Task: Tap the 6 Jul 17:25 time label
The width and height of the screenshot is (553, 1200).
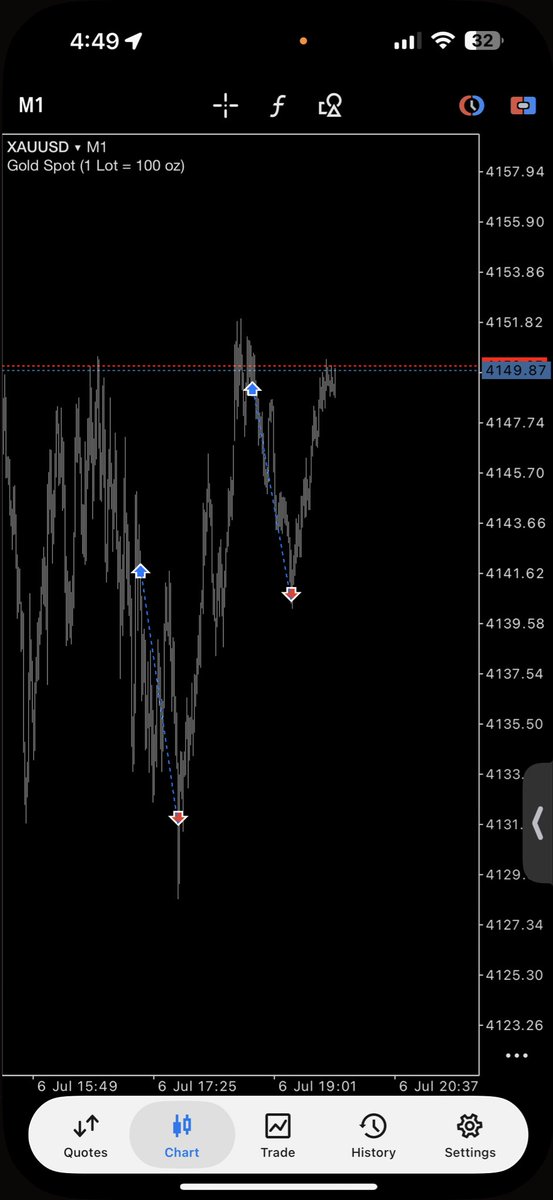Action: [x=197, y=1086]
